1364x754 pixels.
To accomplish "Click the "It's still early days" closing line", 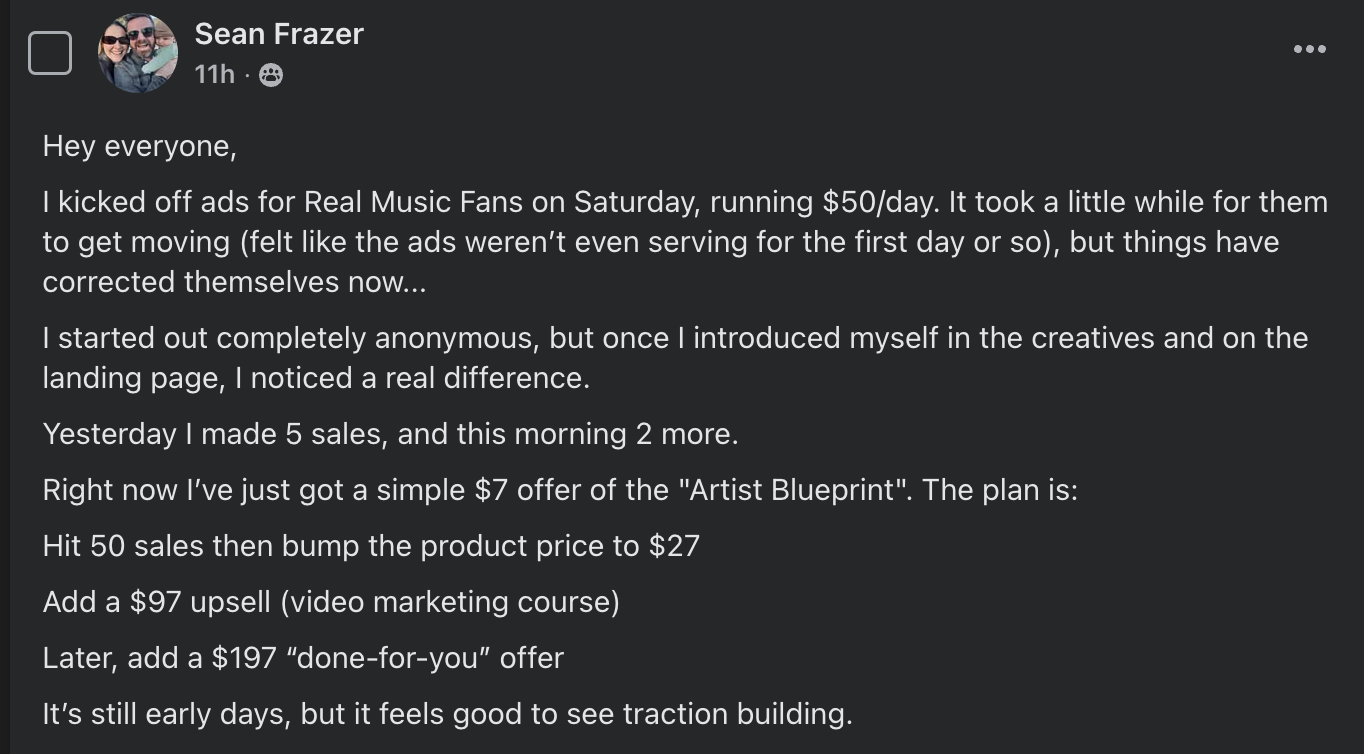I will 447,714.
